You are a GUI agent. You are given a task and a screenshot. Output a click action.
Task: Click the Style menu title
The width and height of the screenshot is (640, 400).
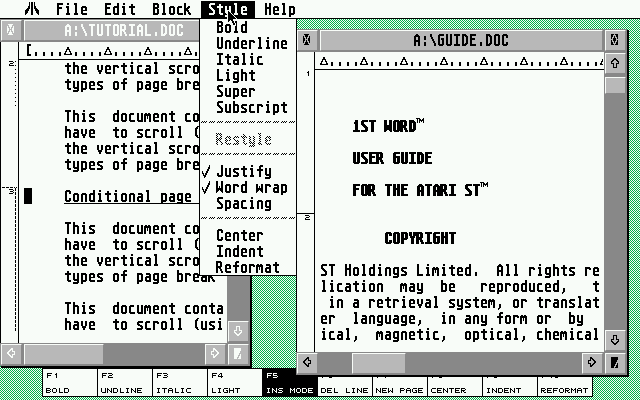[x=228, y=9]
